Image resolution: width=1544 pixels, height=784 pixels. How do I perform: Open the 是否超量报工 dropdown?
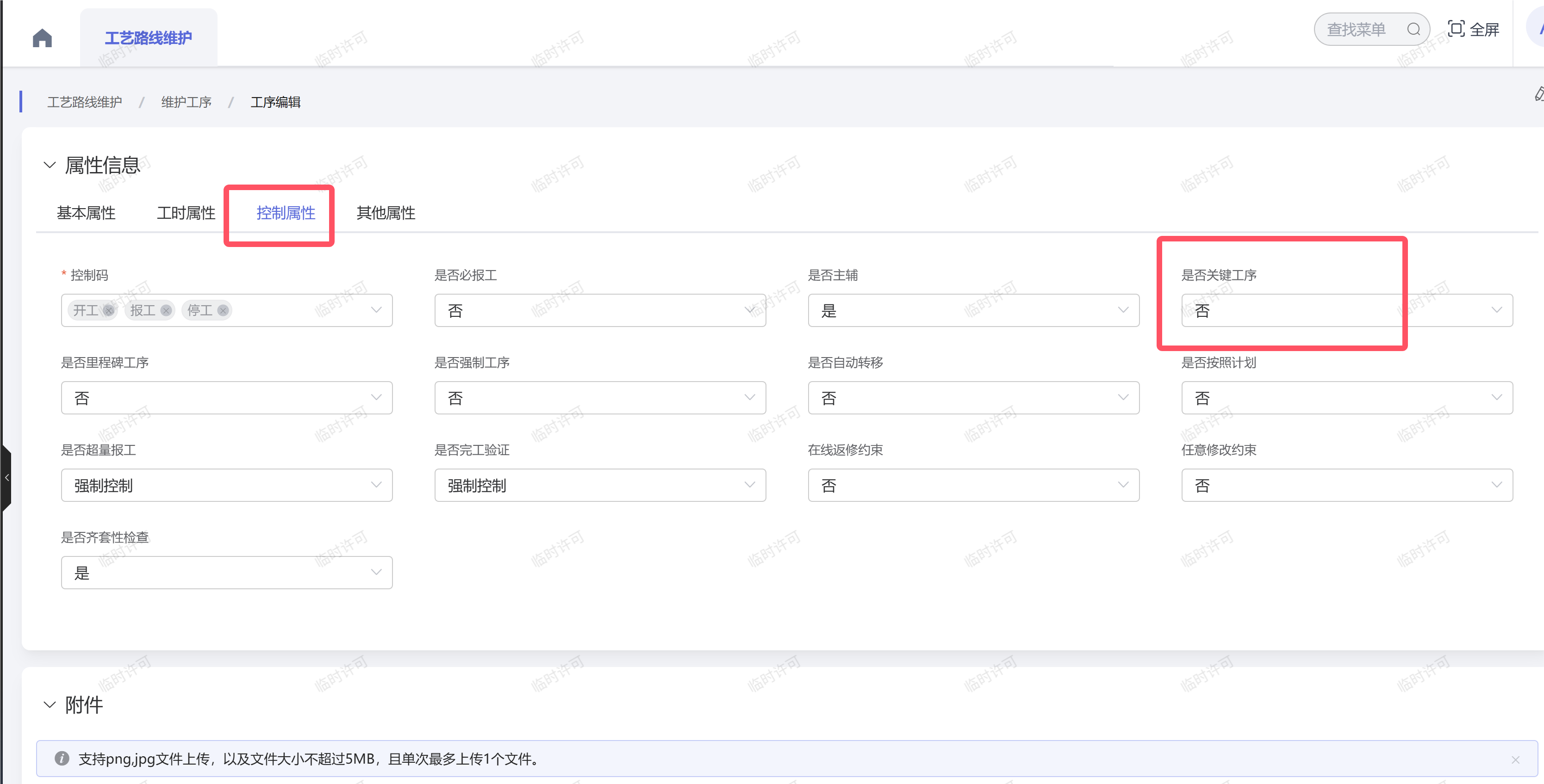[x=227, y=485]
